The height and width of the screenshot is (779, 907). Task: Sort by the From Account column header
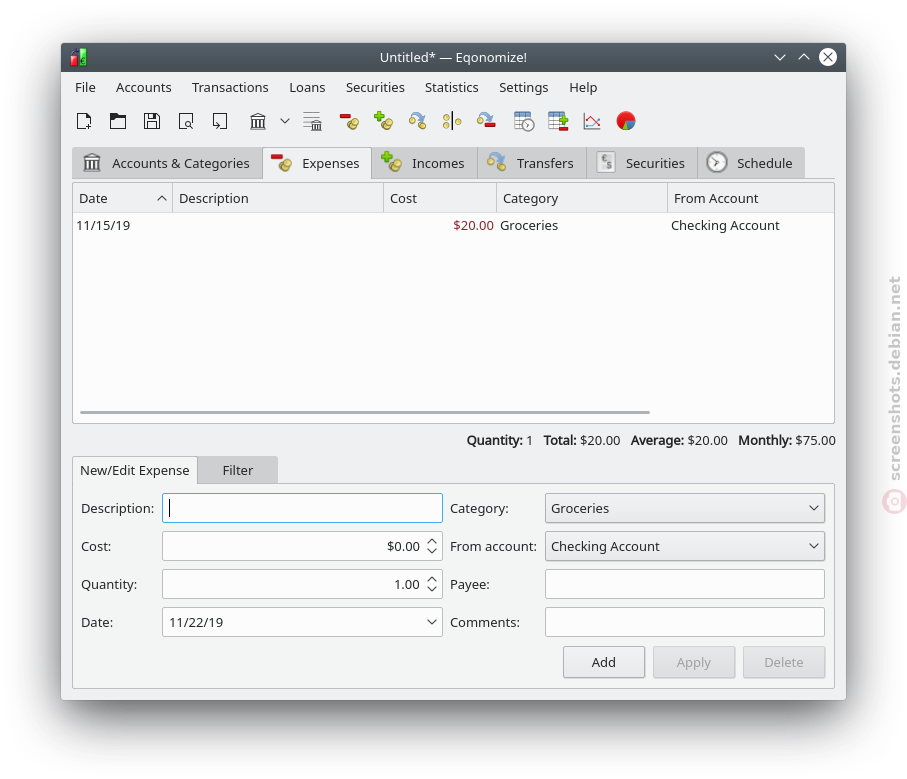750,198
